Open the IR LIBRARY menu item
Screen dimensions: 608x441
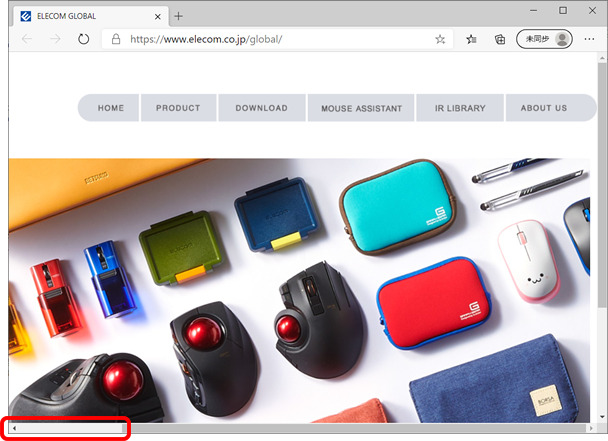click(x=460, y=108)
